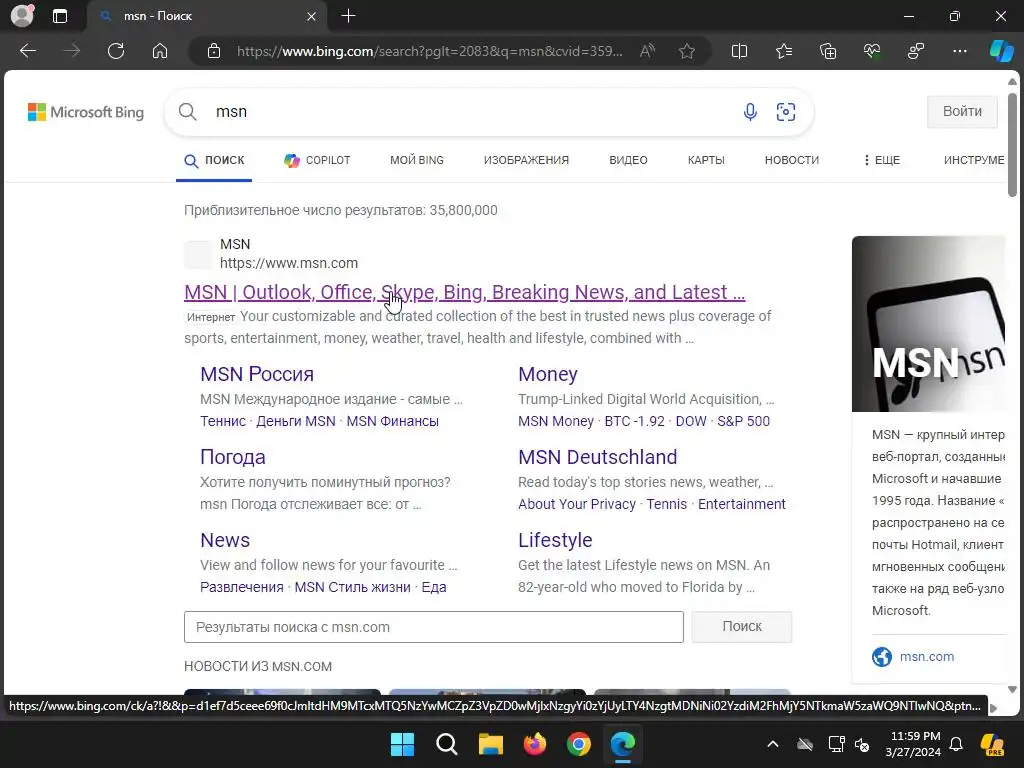Viewport: 1024px width, 768px height.
Task: Select the ПОИСК tab
Action: (214, 160)
